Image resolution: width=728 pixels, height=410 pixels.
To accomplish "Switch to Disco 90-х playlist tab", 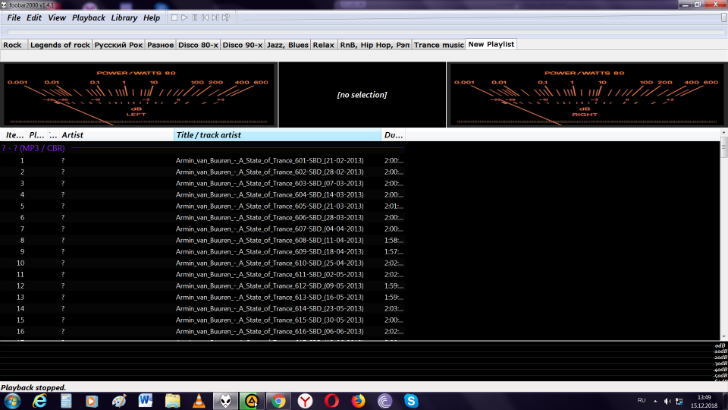I will 242,45.
